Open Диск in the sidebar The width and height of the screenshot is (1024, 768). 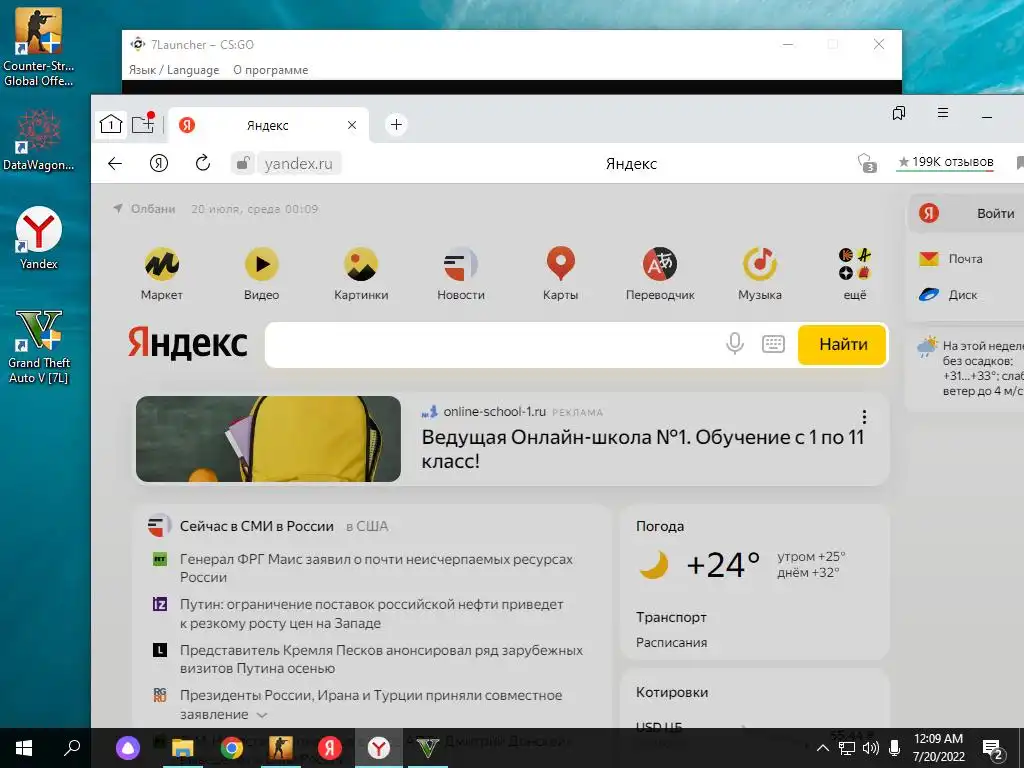point(948,295)
